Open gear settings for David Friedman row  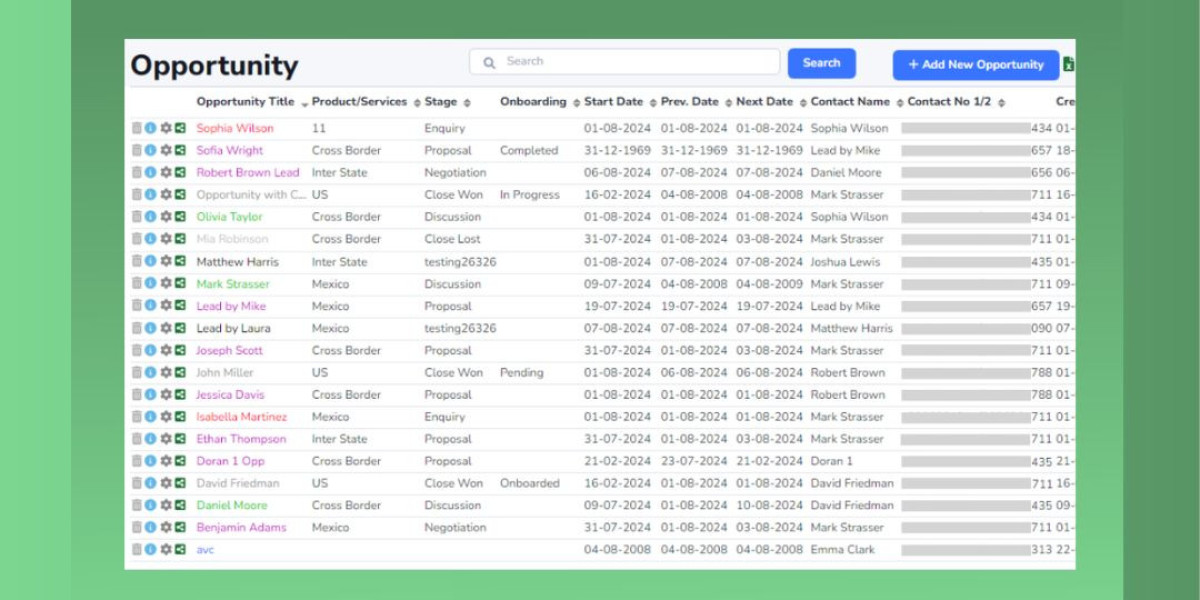[166, 483]
